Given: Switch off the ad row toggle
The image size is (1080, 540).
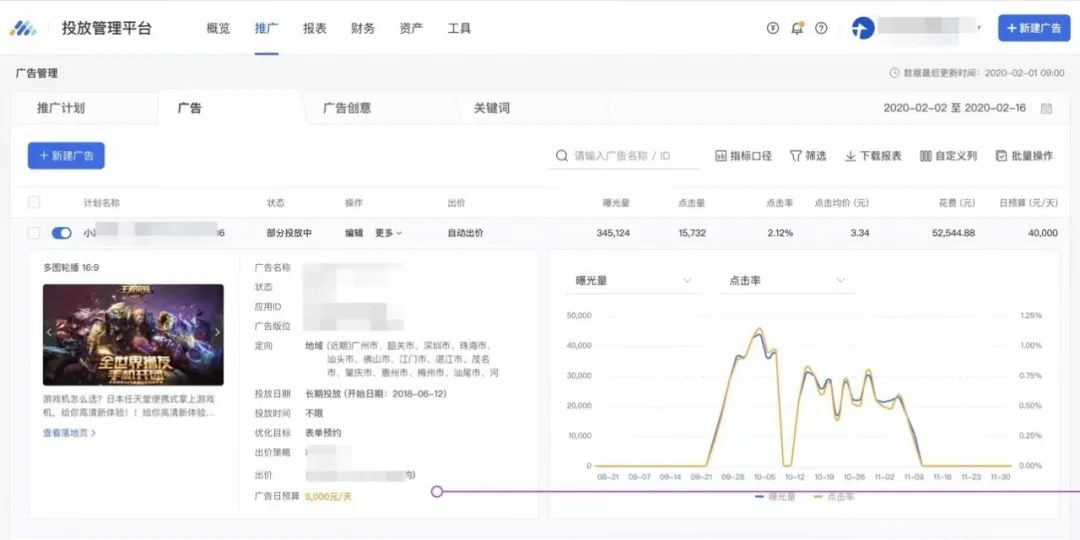Looking at the screenshot, I should [61, 233].
